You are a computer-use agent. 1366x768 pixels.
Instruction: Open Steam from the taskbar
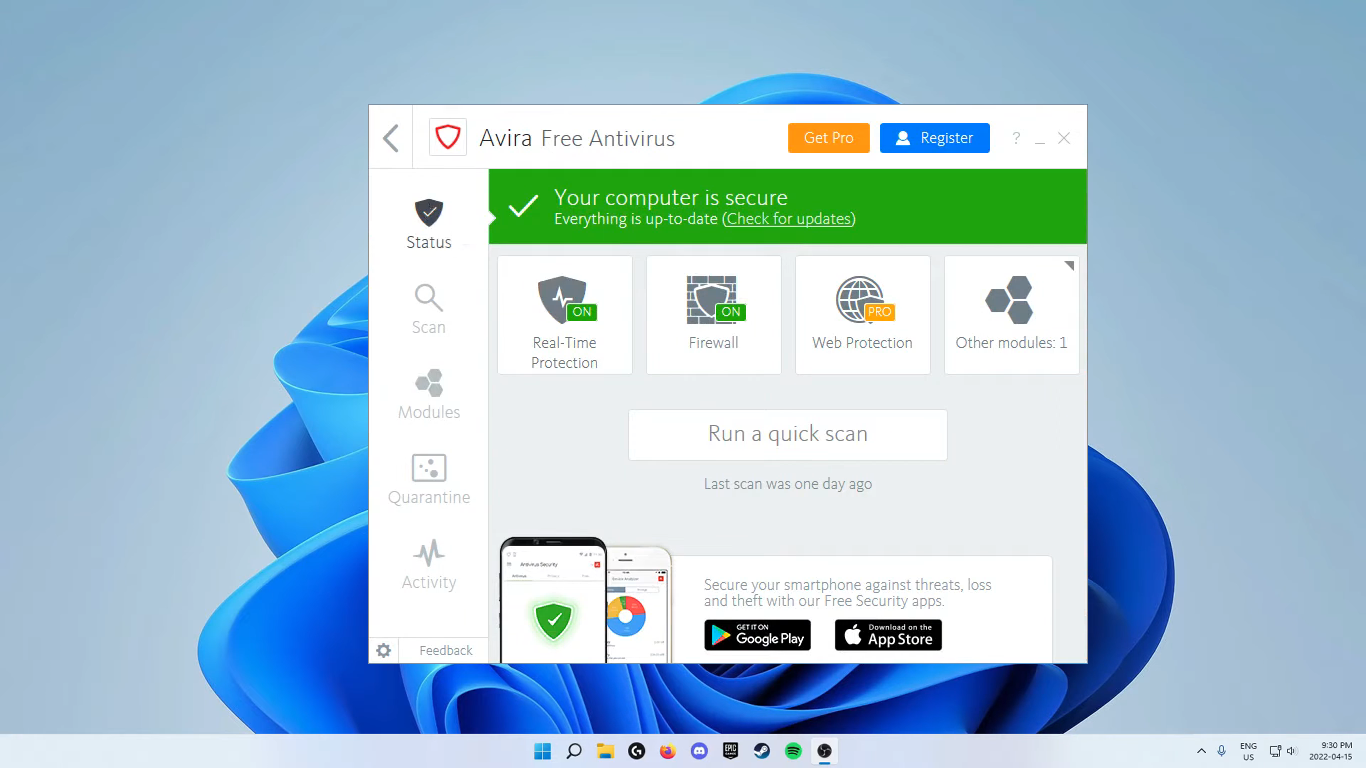762,751
